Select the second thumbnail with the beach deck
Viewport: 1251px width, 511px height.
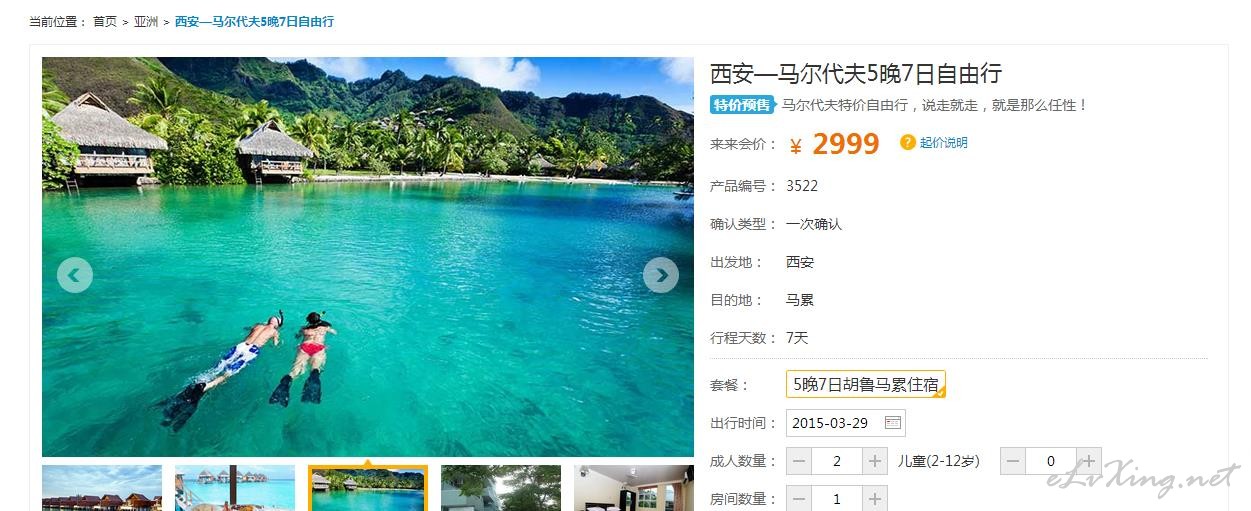[235, 488]
